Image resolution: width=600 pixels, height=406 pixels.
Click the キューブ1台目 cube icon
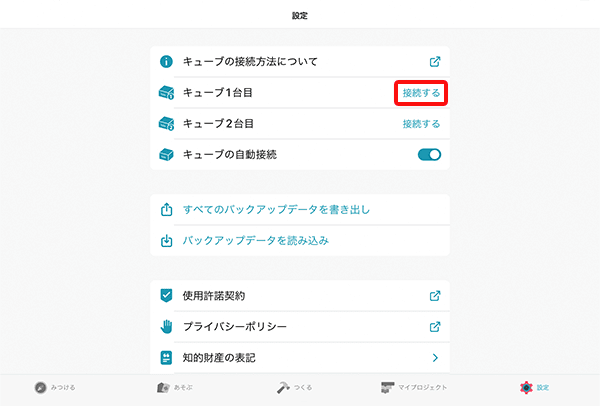[x=167, y=93]
